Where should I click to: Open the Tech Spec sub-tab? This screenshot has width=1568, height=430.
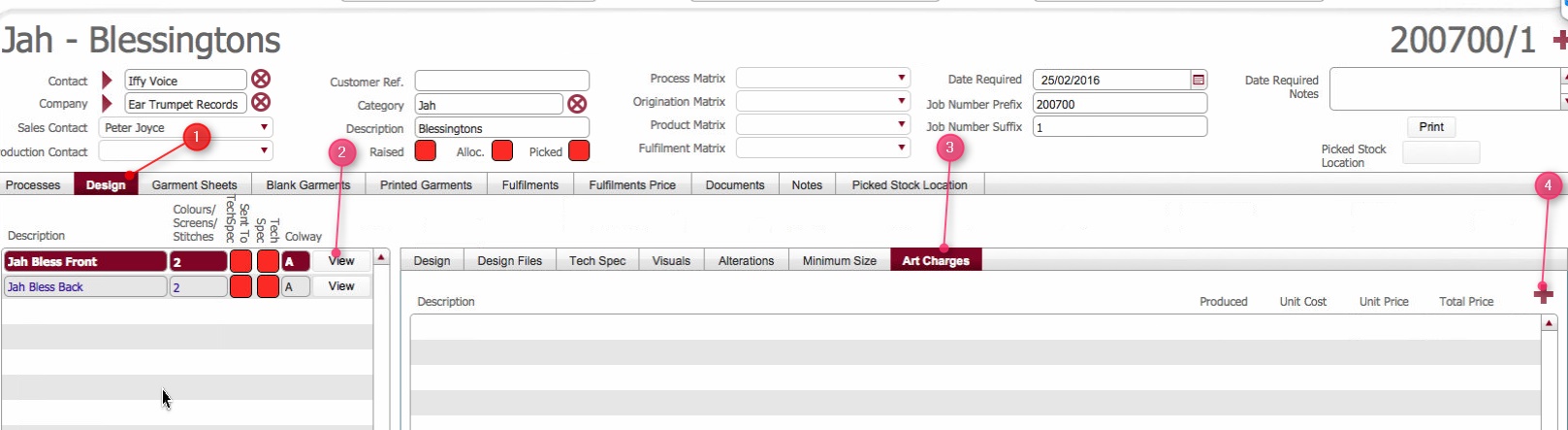(x=597, y=260)
